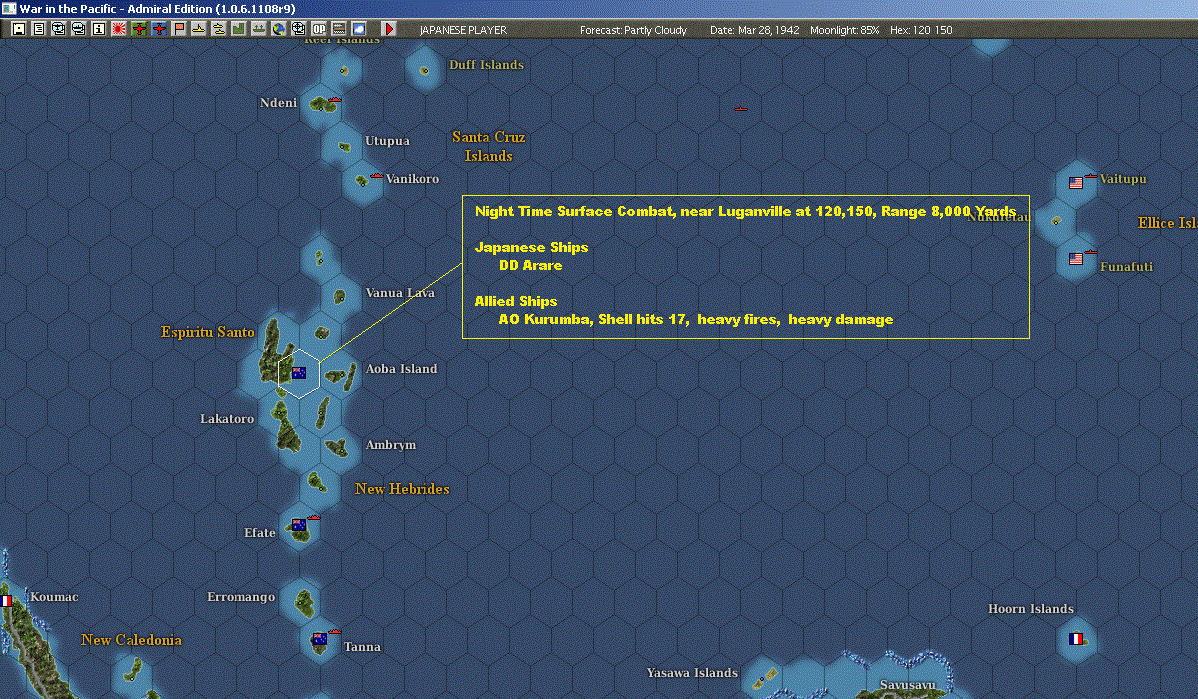The height and width of the screenshot is (699, 1198).
Task: Click the cloud weather toolbar icon
Action: 358,29
